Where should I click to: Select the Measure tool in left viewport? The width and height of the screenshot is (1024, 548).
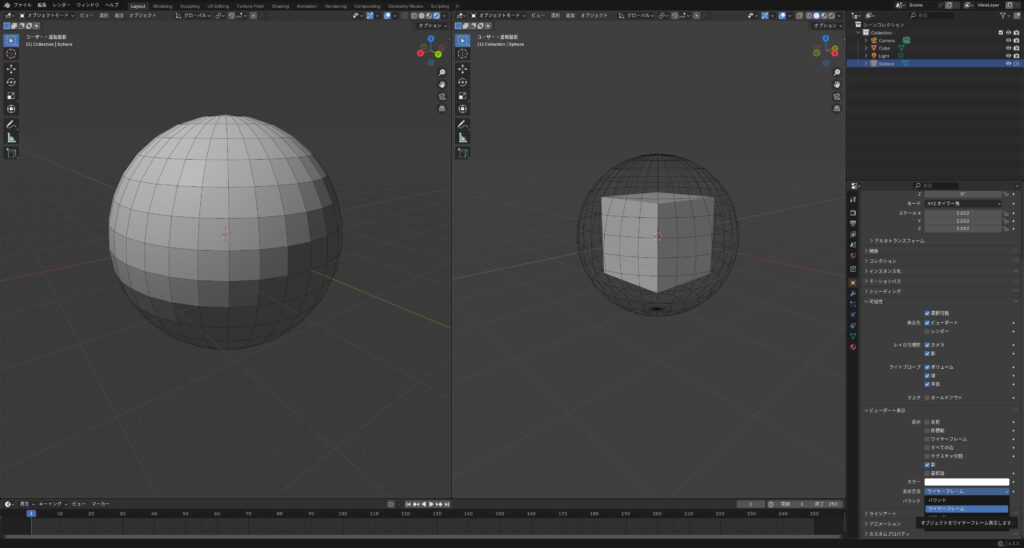tap(11, 138)
